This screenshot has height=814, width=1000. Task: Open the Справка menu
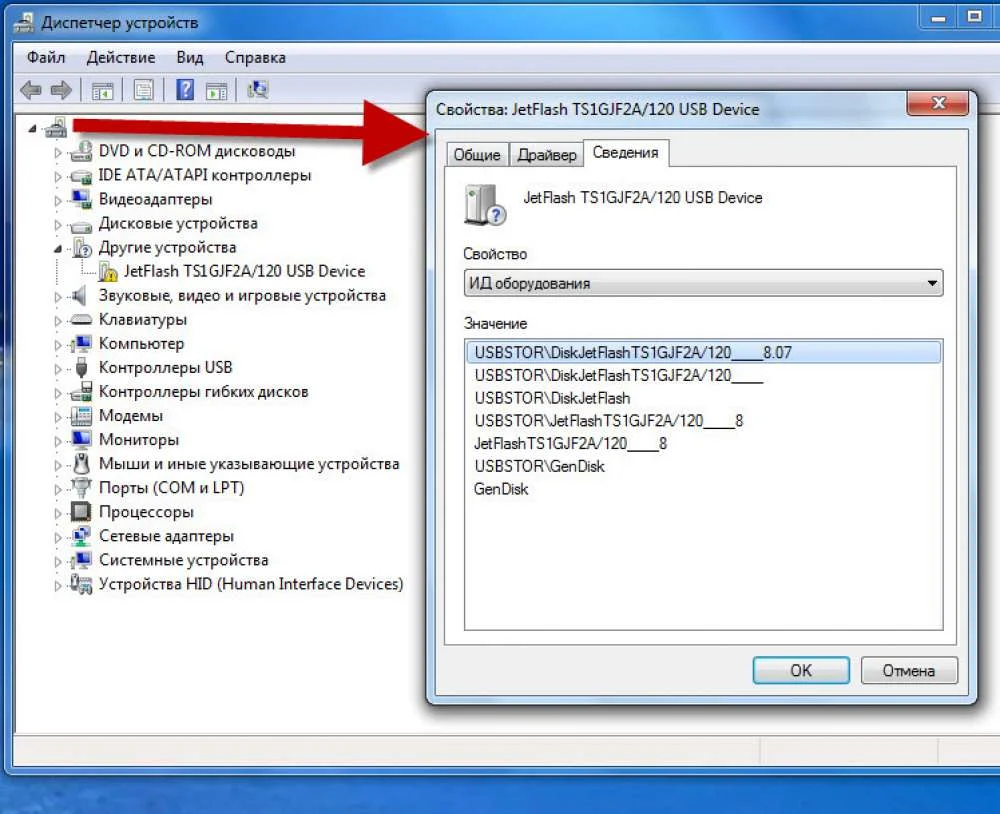(x=254, y=57)
